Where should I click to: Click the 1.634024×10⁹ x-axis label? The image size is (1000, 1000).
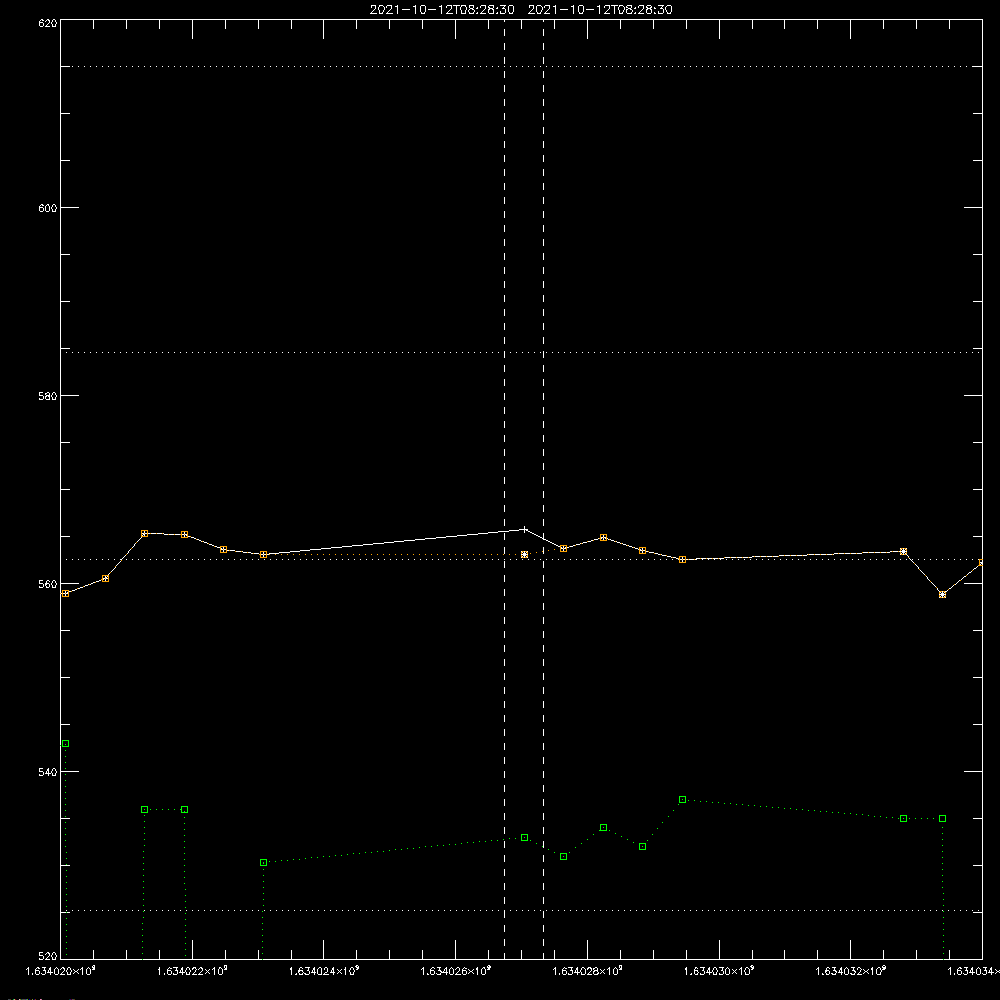point(324,971)
